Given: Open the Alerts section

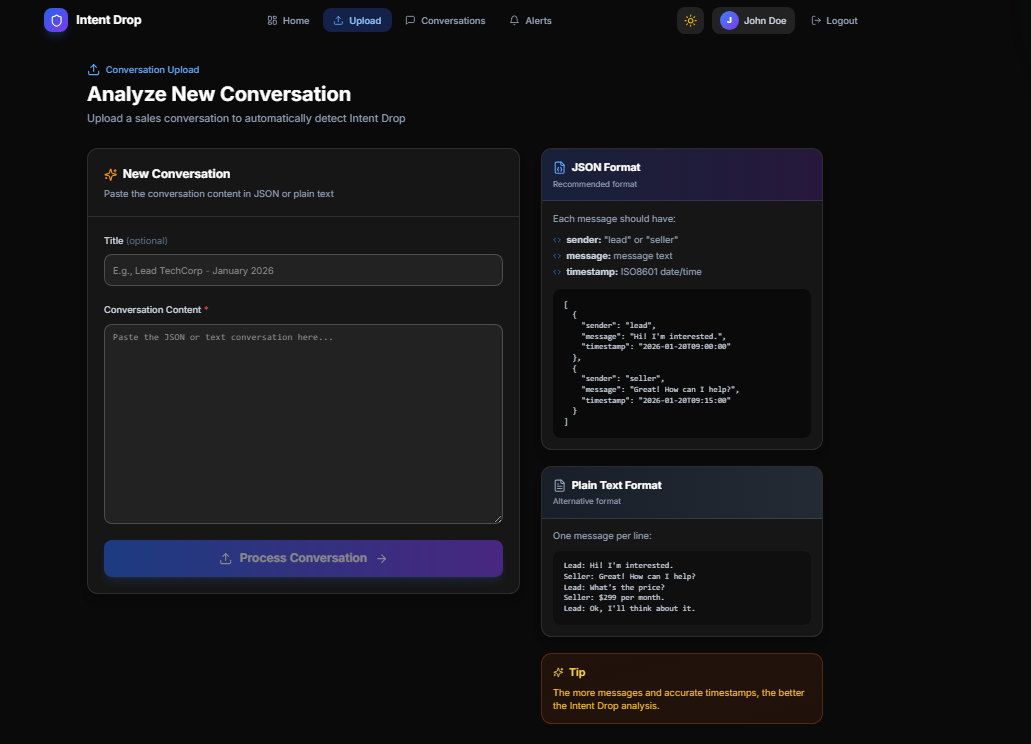Looking at the screenshot, I should 531,20.
